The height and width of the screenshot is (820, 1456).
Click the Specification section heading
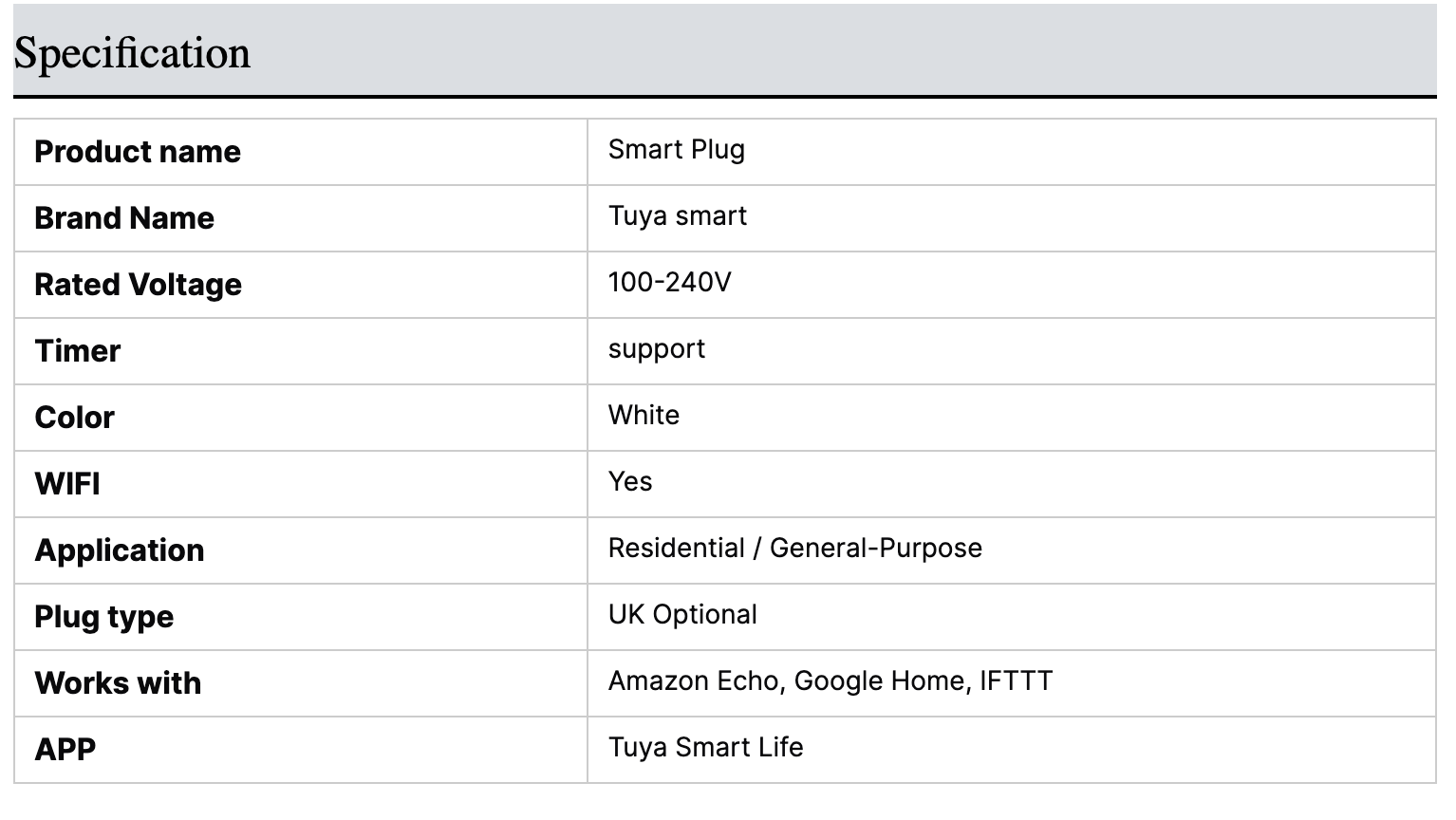click(x=132, y=53)
